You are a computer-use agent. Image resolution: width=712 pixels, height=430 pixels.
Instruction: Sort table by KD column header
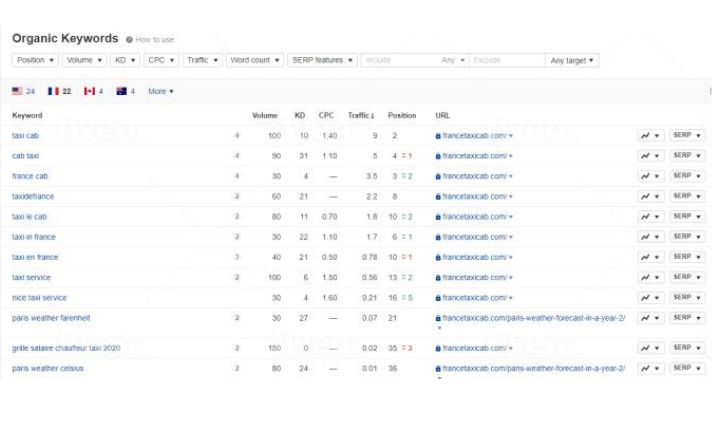[x=300, y=115]
